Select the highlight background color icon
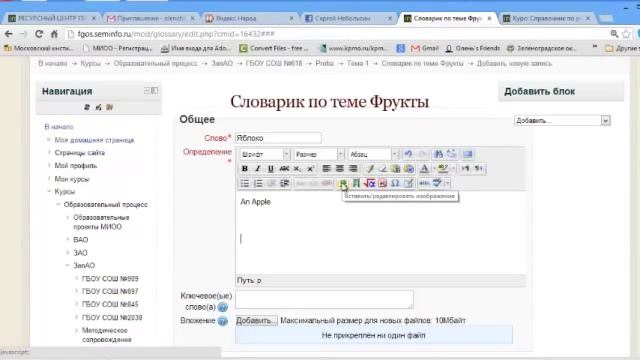Viewport: 640px width, 360px height. [443, 169]
